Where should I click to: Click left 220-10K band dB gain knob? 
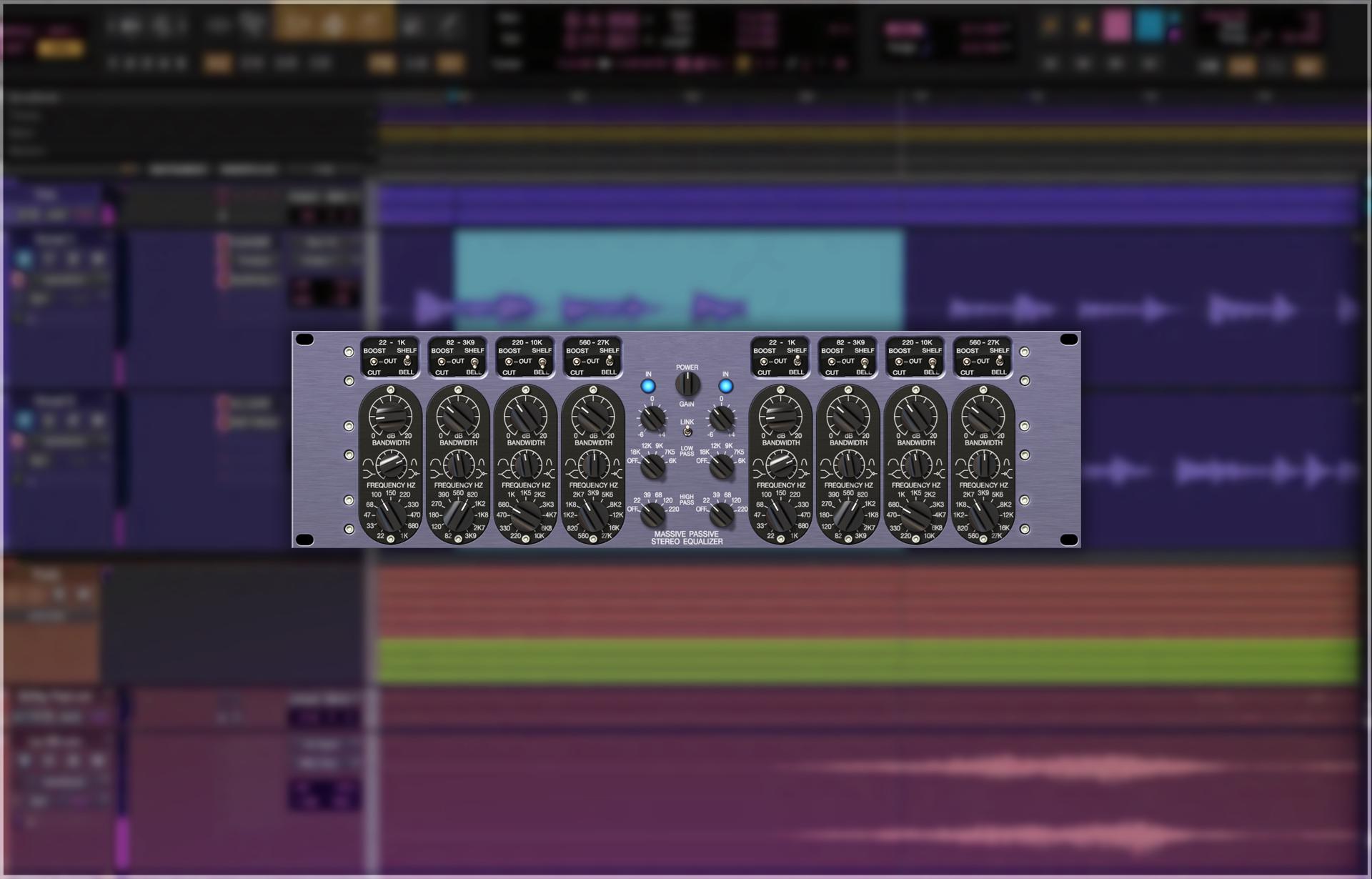[525, 416]
